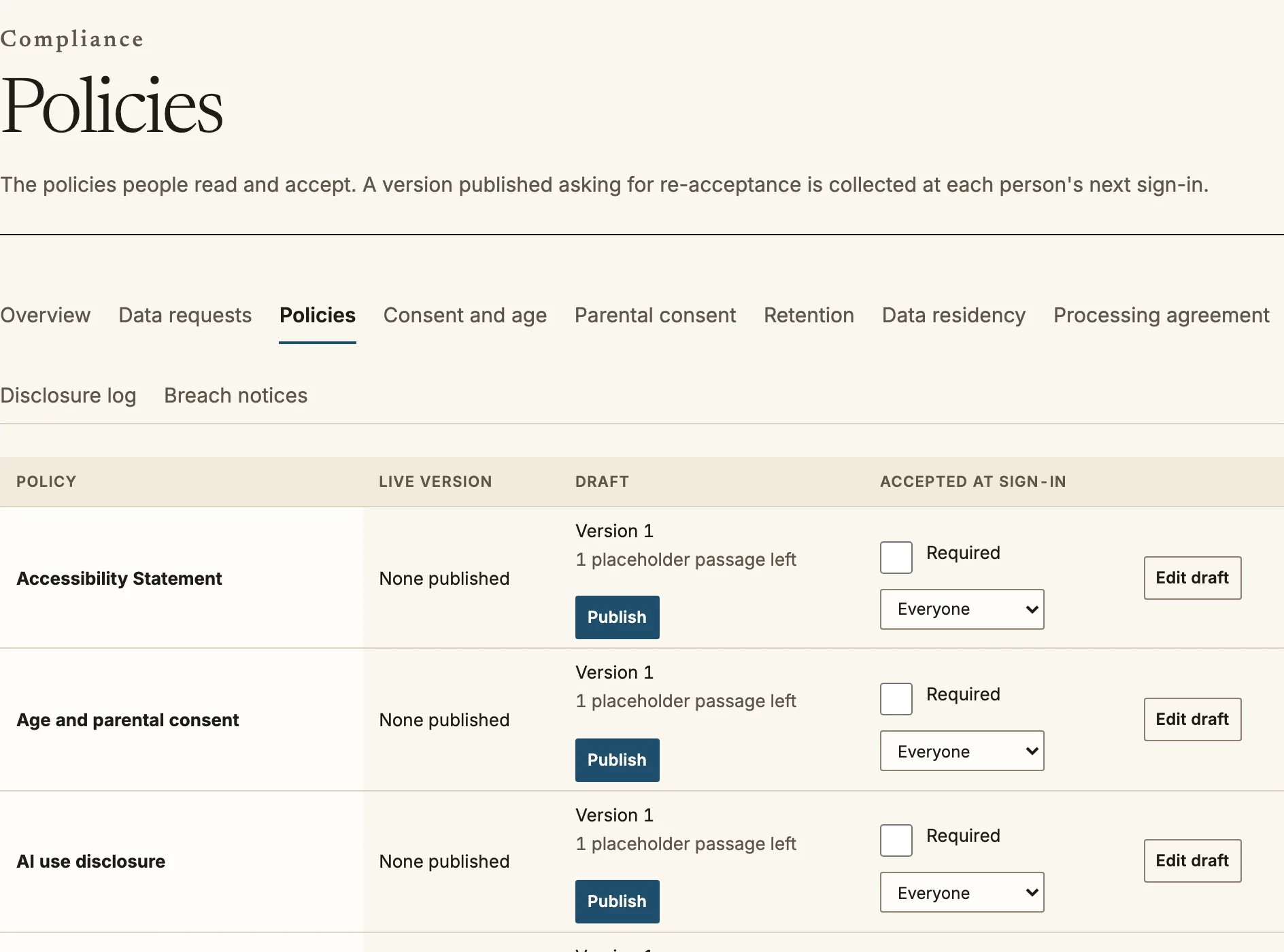The width and height of the screenshot is (1284, 952).
Task: Go to Processing agreement tab
Action: (x=1161, y=315)
